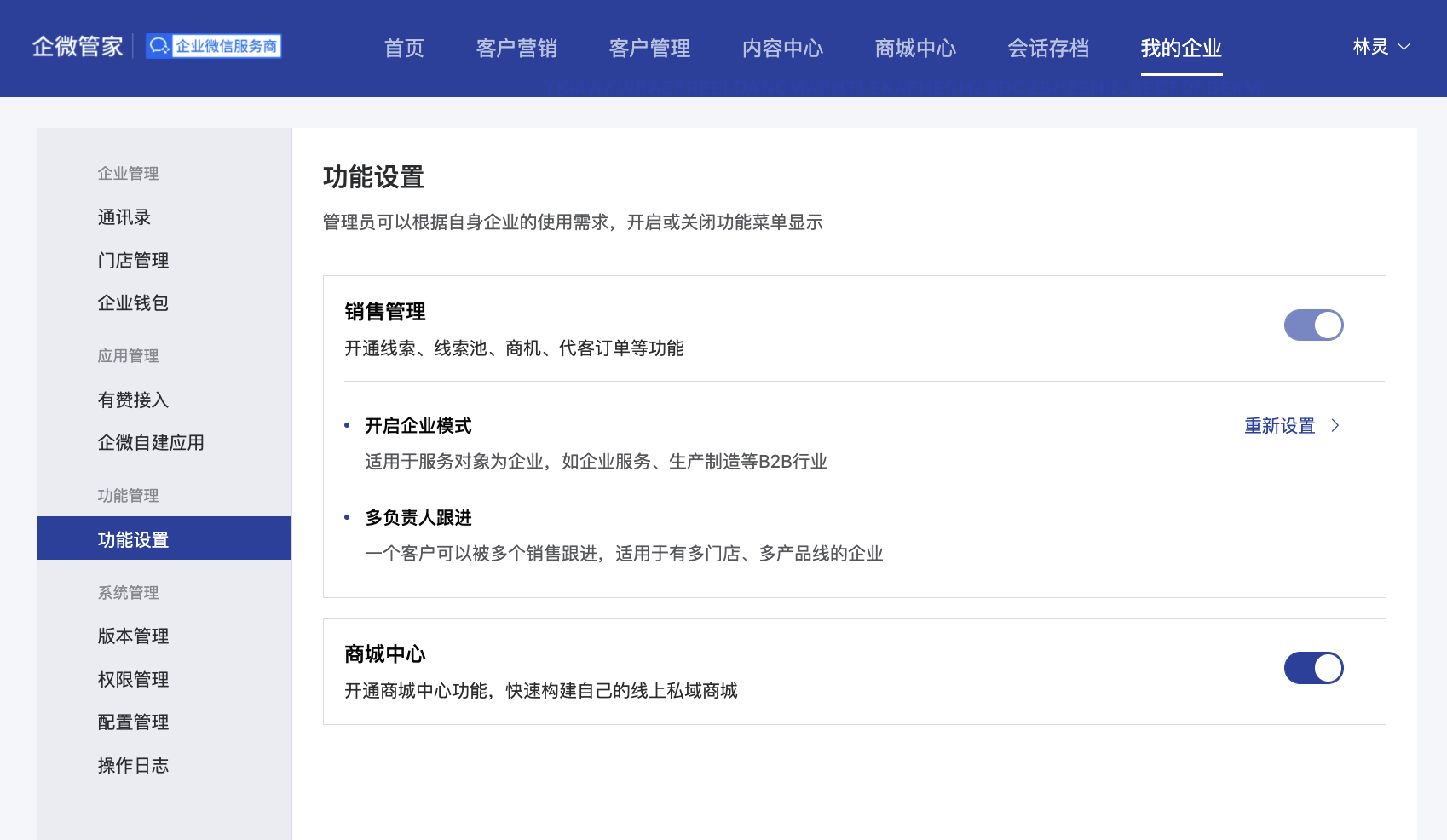Viewport: 1447px width, 840px height.
Task: Open 门店管理 in the sidebar
Action: pyautogui.click(x=133, y=260)
